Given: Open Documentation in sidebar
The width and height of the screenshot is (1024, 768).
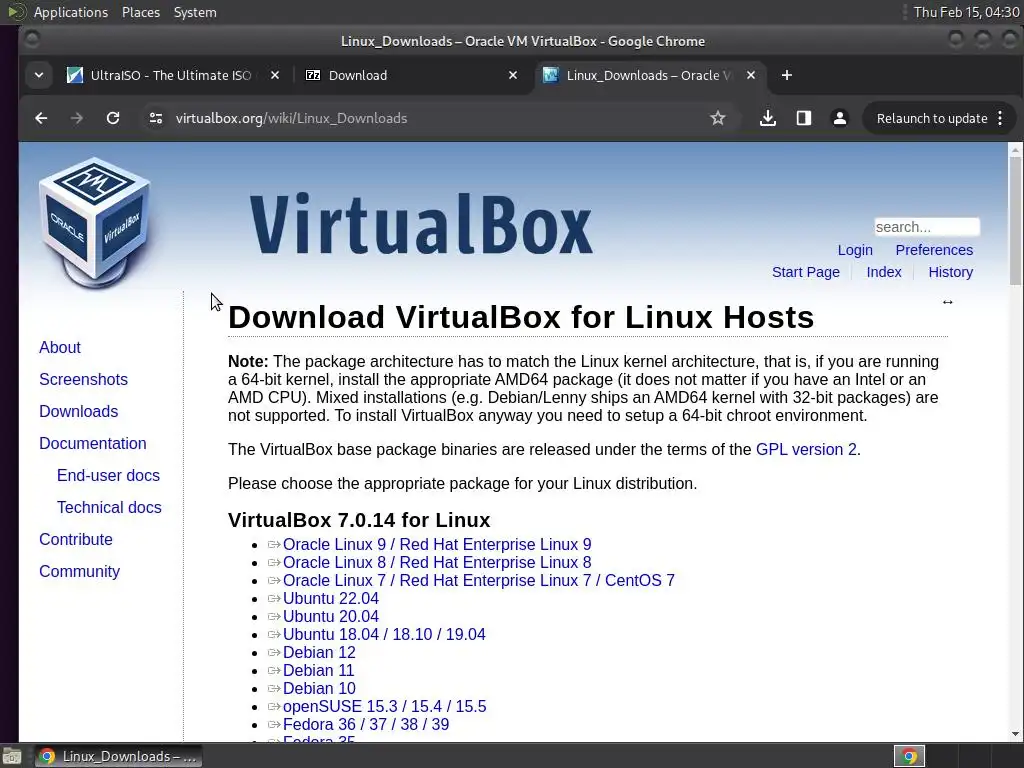Looking at the screenshot, I should 92,443.
